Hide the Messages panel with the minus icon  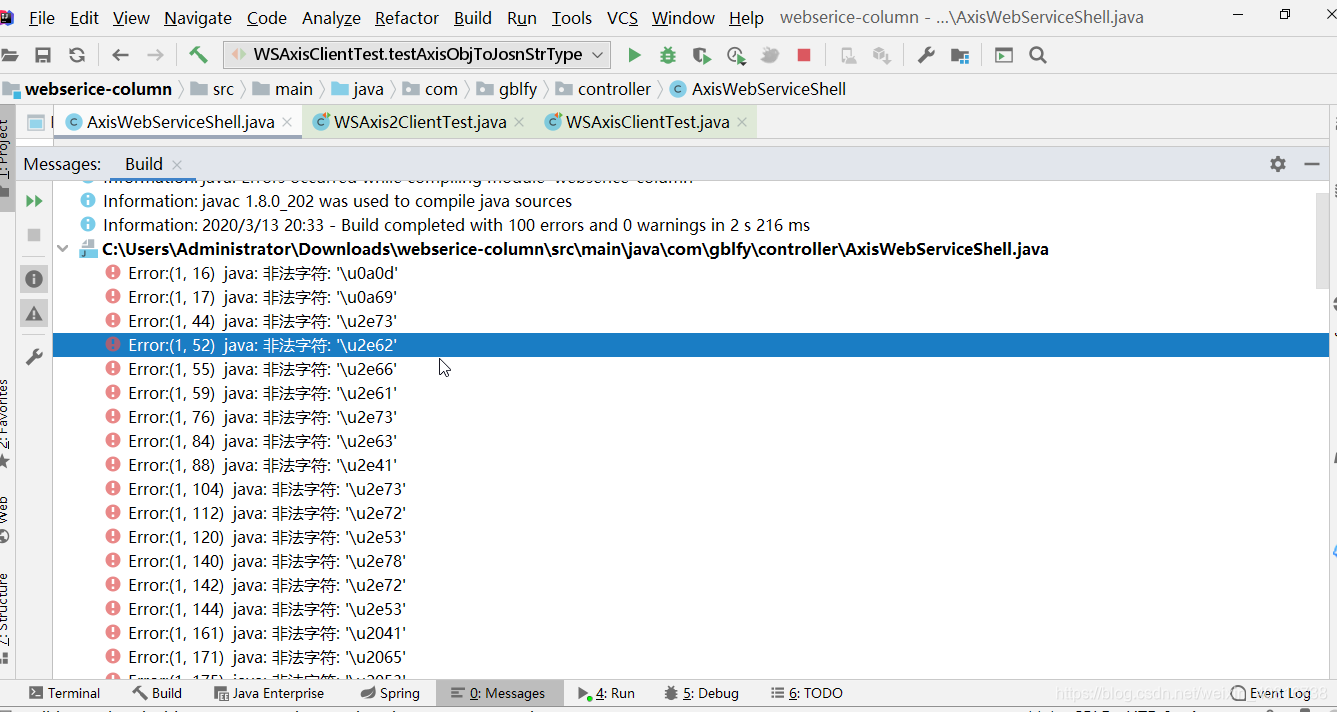click(x=1312, y=164)
